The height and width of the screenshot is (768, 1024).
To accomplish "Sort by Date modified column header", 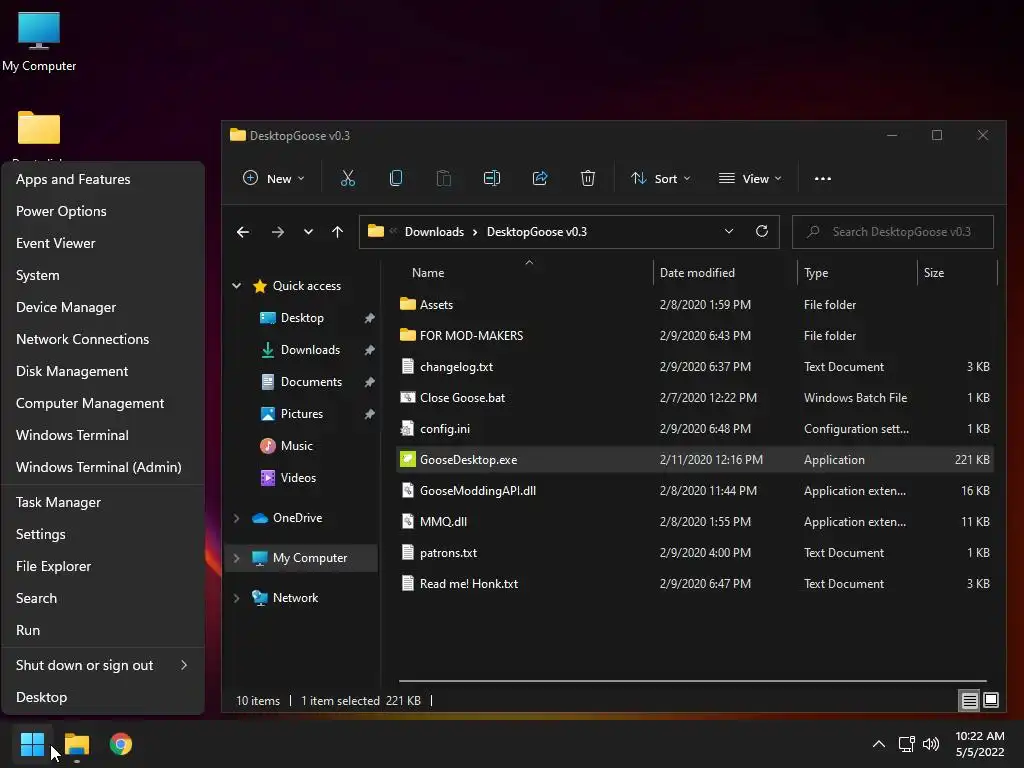I will coord(697,273).
